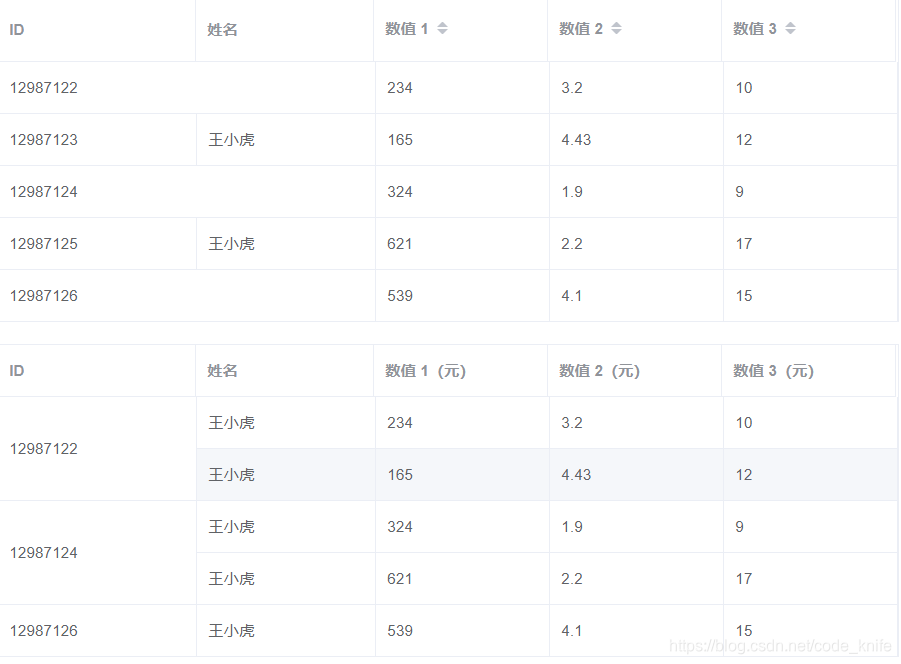
Task: Click value 1.9 in the (元) table
Action: pos(572,527)
